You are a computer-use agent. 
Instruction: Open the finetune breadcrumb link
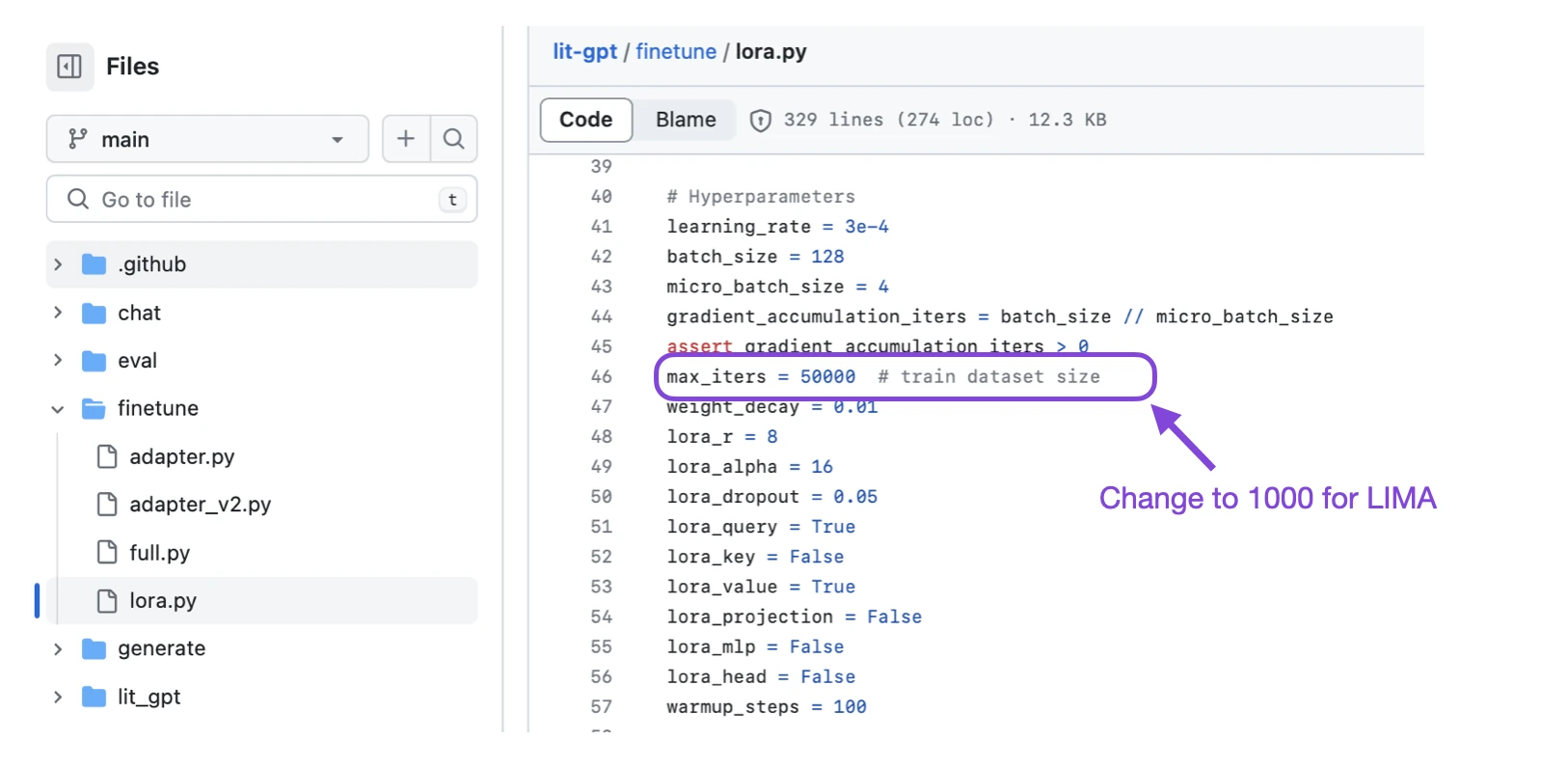click(x=676, y=51)
